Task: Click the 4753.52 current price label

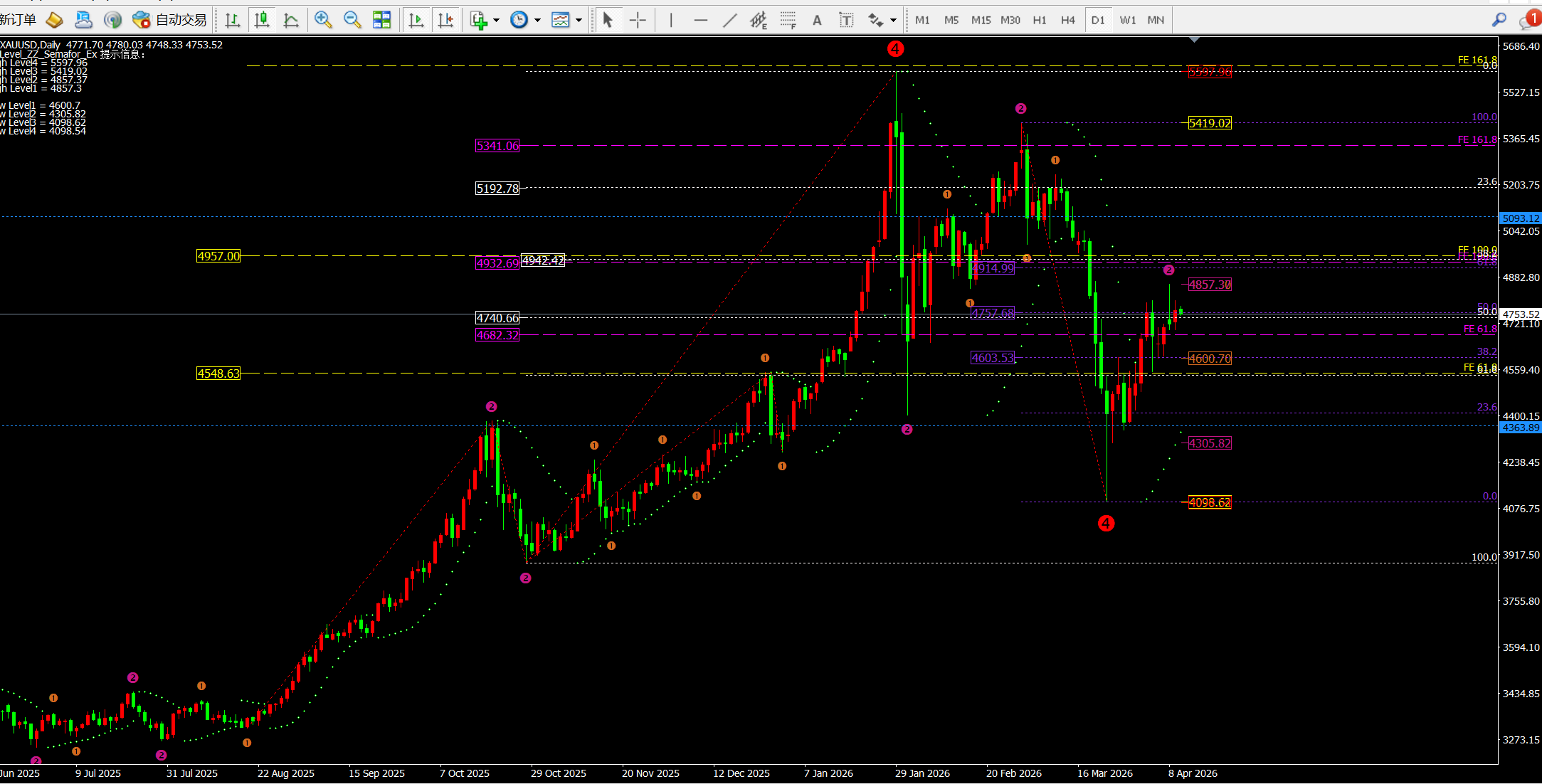Action: [1521, 314]
